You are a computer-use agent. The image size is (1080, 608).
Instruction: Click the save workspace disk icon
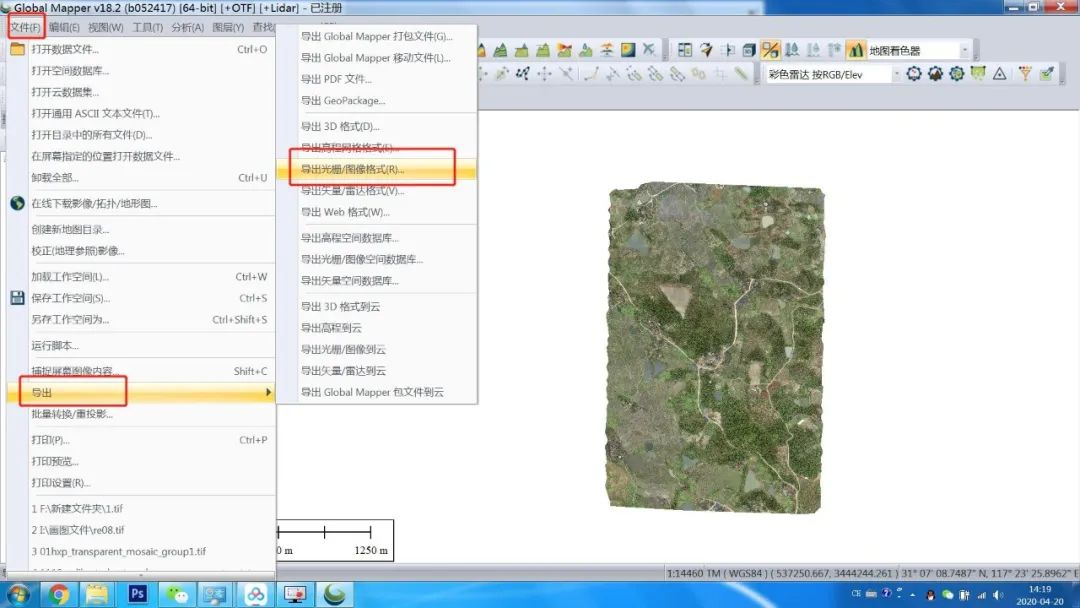15,298
